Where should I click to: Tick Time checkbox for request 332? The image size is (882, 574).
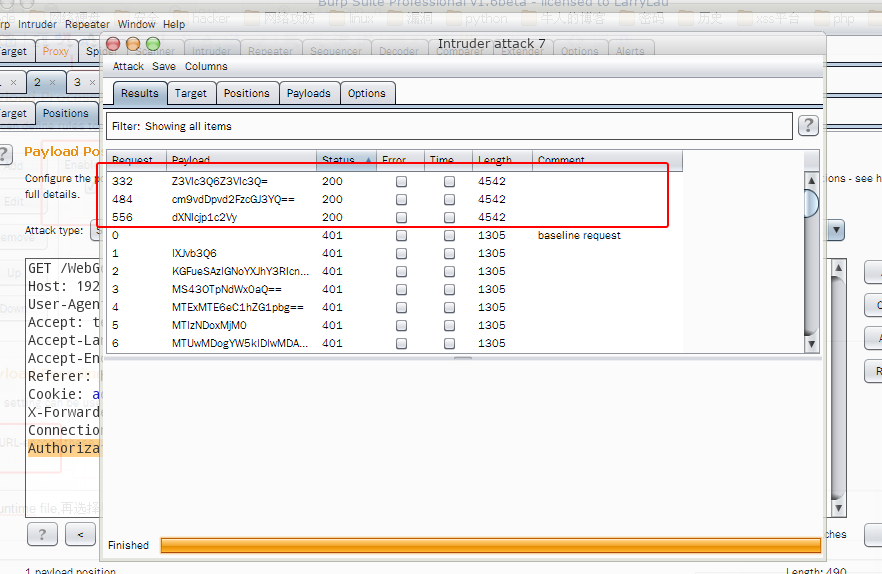click(449, 181)
